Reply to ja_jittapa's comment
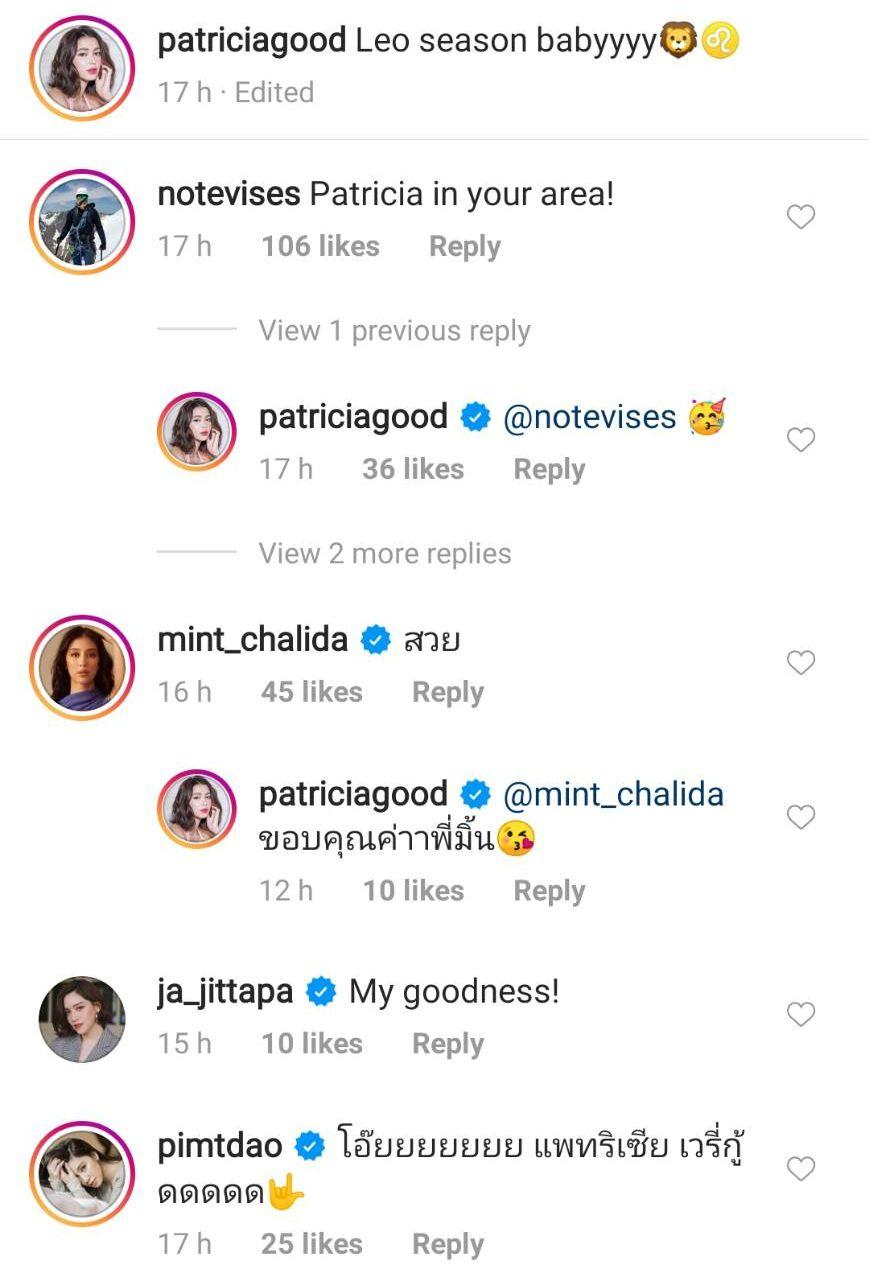 tap(447, 1044)
